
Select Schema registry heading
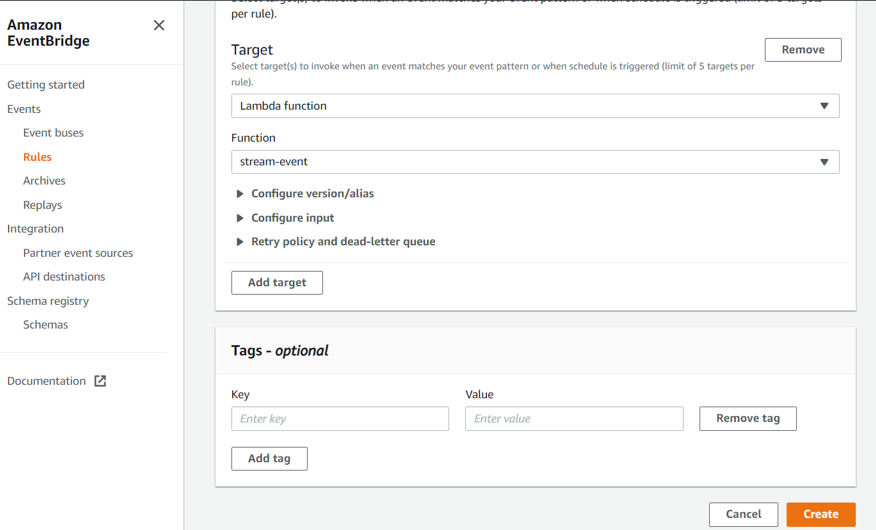pos(48,301)
